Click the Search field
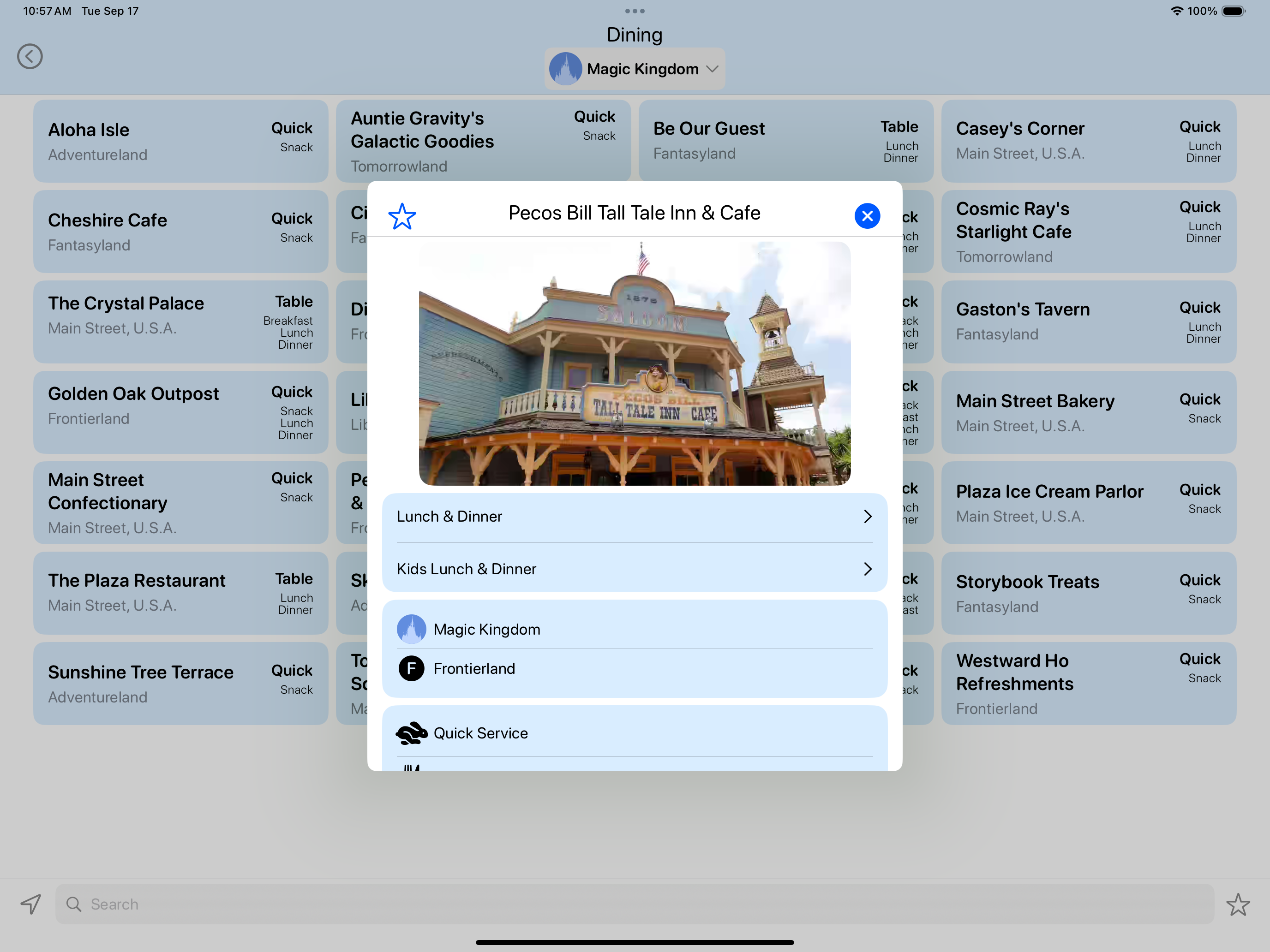Viewport: 1270px width, 952px height. click(x=635, y=904)
